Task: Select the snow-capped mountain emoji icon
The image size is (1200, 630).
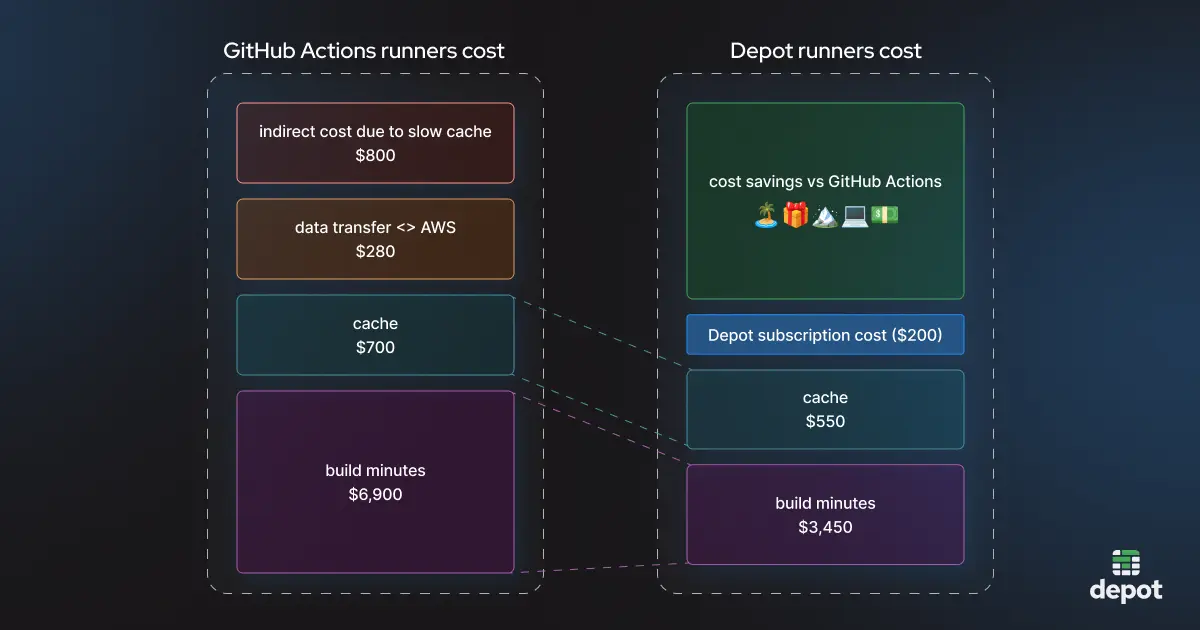Action: point(825,214)
